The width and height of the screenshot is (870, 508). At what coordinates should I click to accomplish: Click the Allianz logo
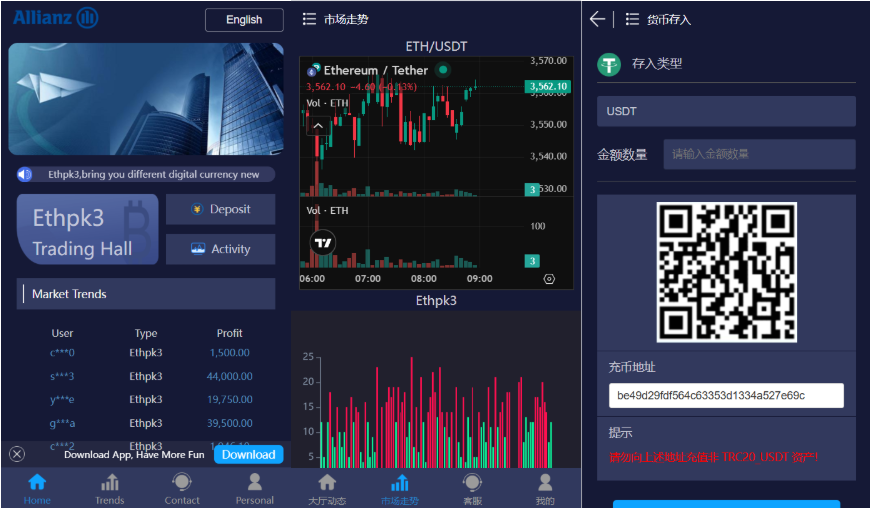pos(56,18)
